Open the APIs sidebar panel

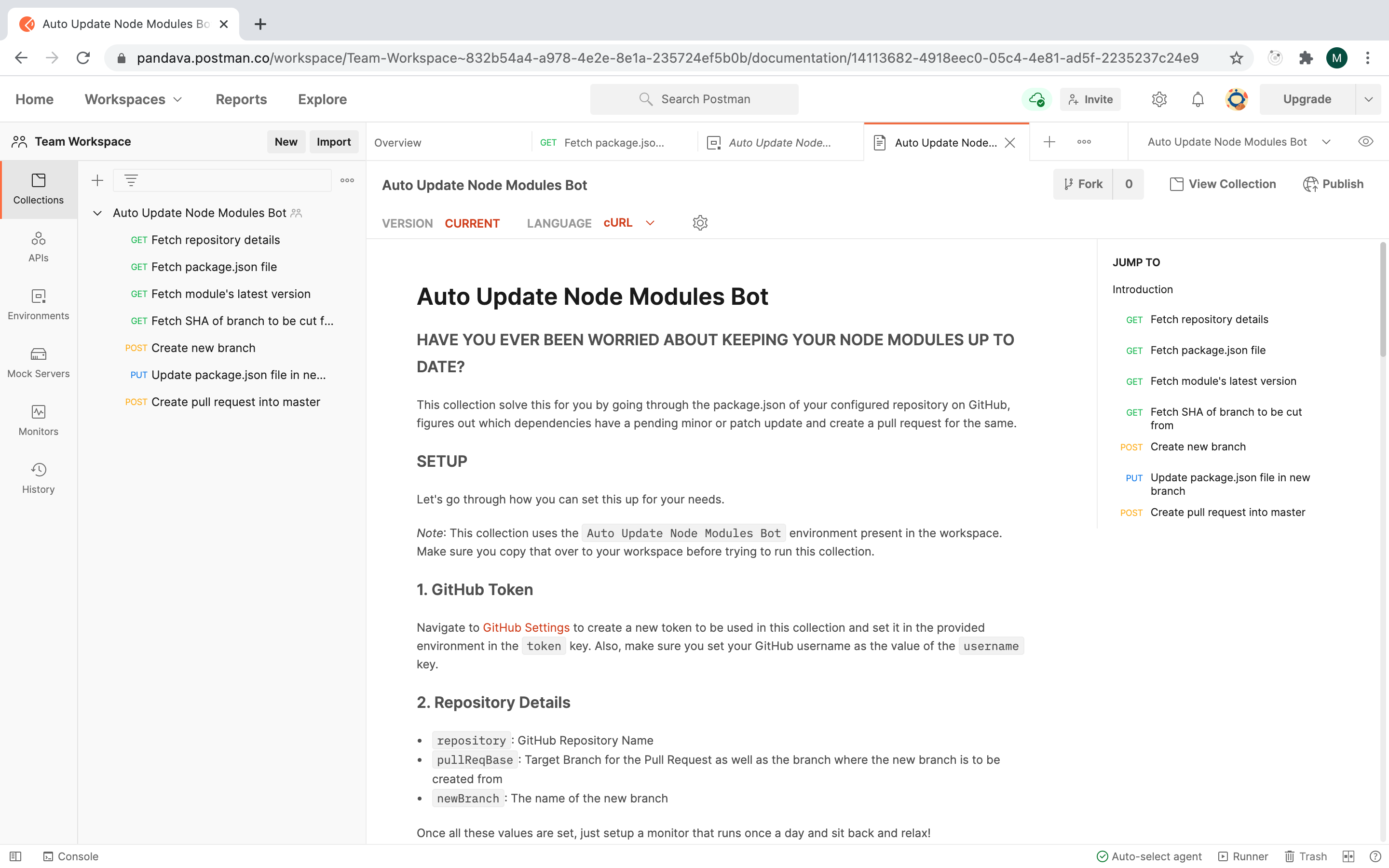(39, 246)
